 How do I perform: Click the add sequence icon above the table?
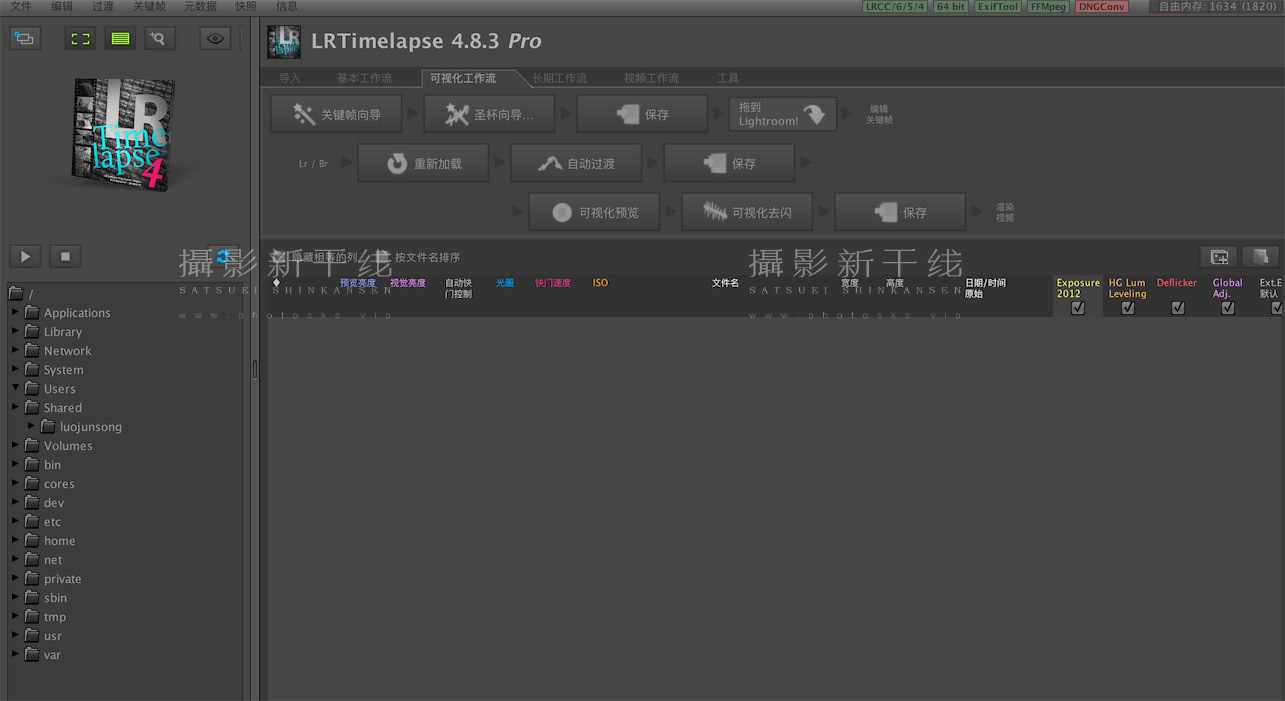pos(1219,257)
